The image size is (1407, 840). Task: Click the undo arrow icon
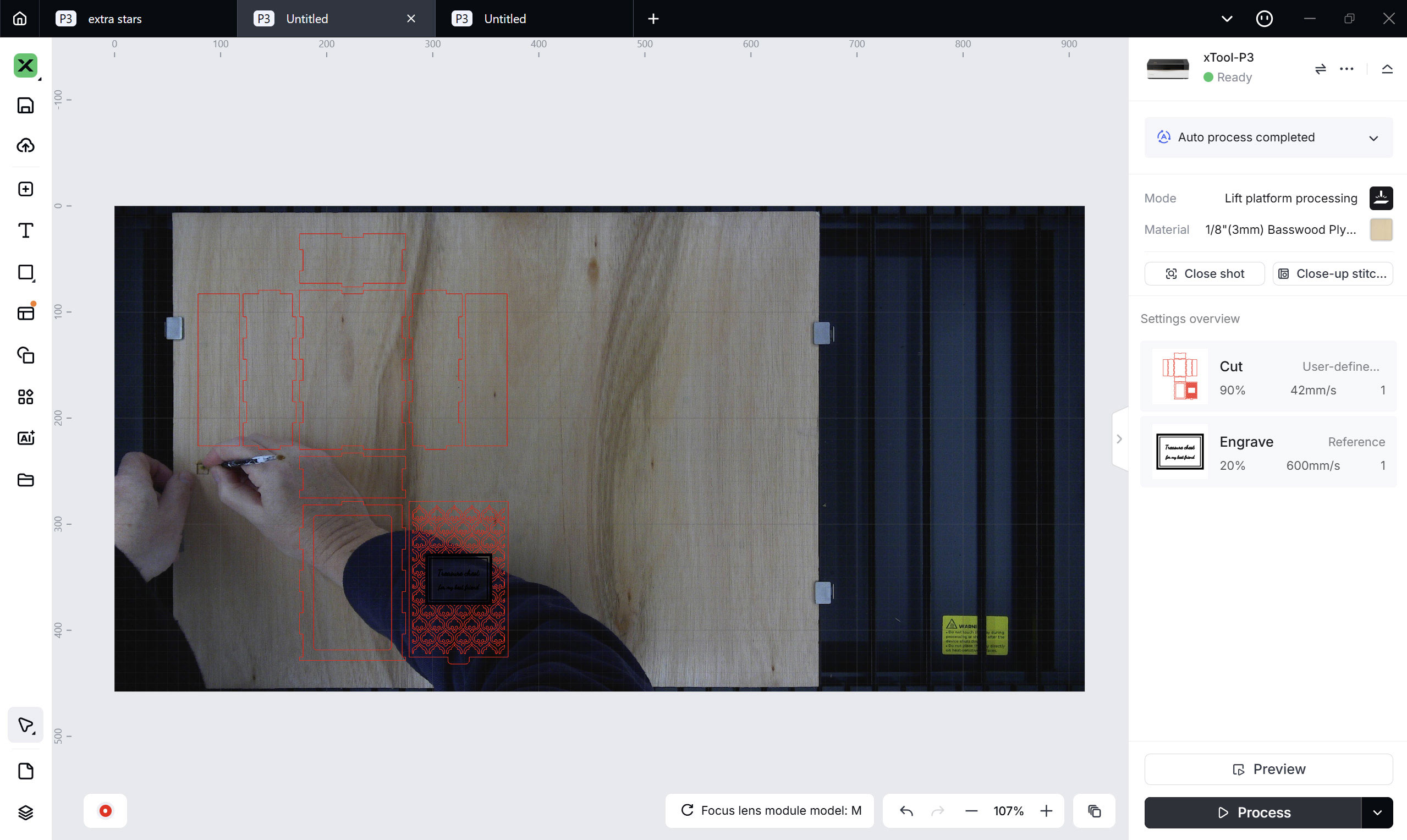(905, 810)
